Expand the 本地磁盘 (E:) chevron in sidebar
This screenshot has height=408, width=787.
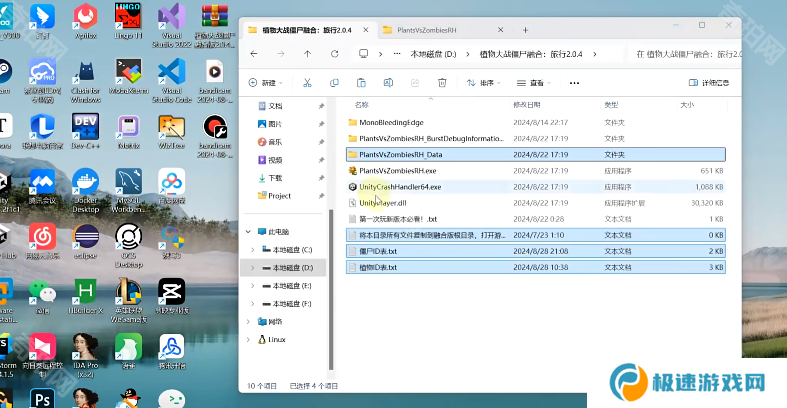pyautogui.click(x=252, y=286)
